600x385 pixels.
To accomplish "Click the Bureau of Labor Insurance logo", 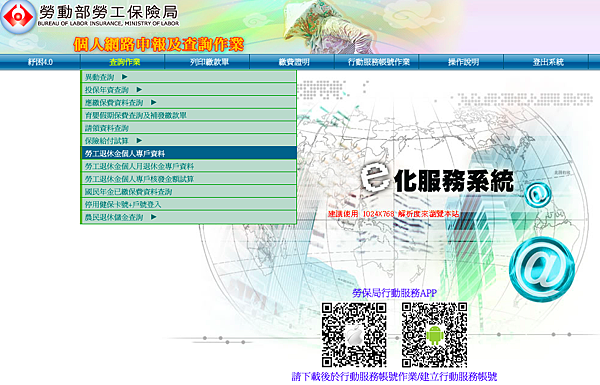I will (18, 16).
